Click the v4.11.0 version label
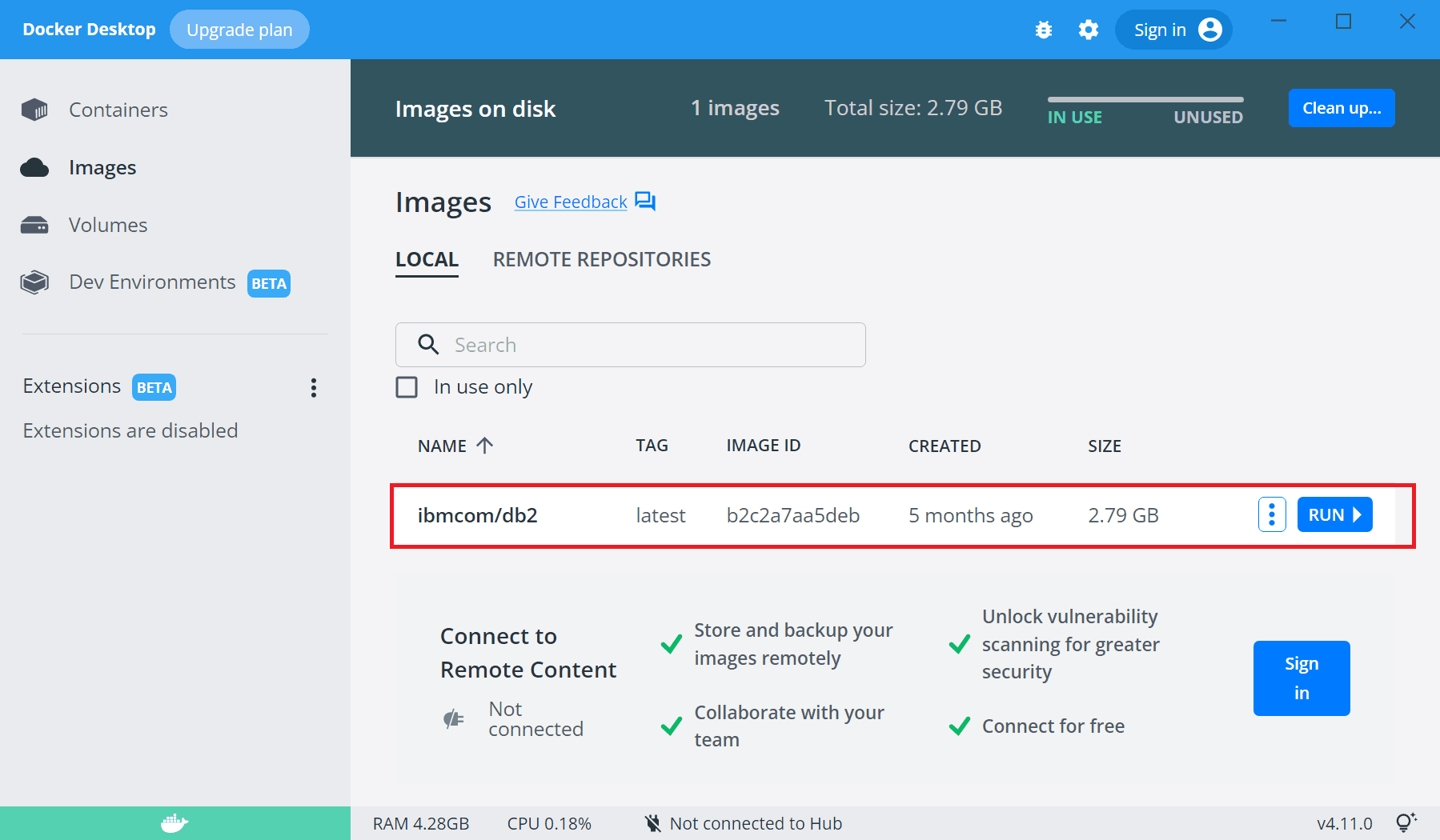 click(1345, 823)
